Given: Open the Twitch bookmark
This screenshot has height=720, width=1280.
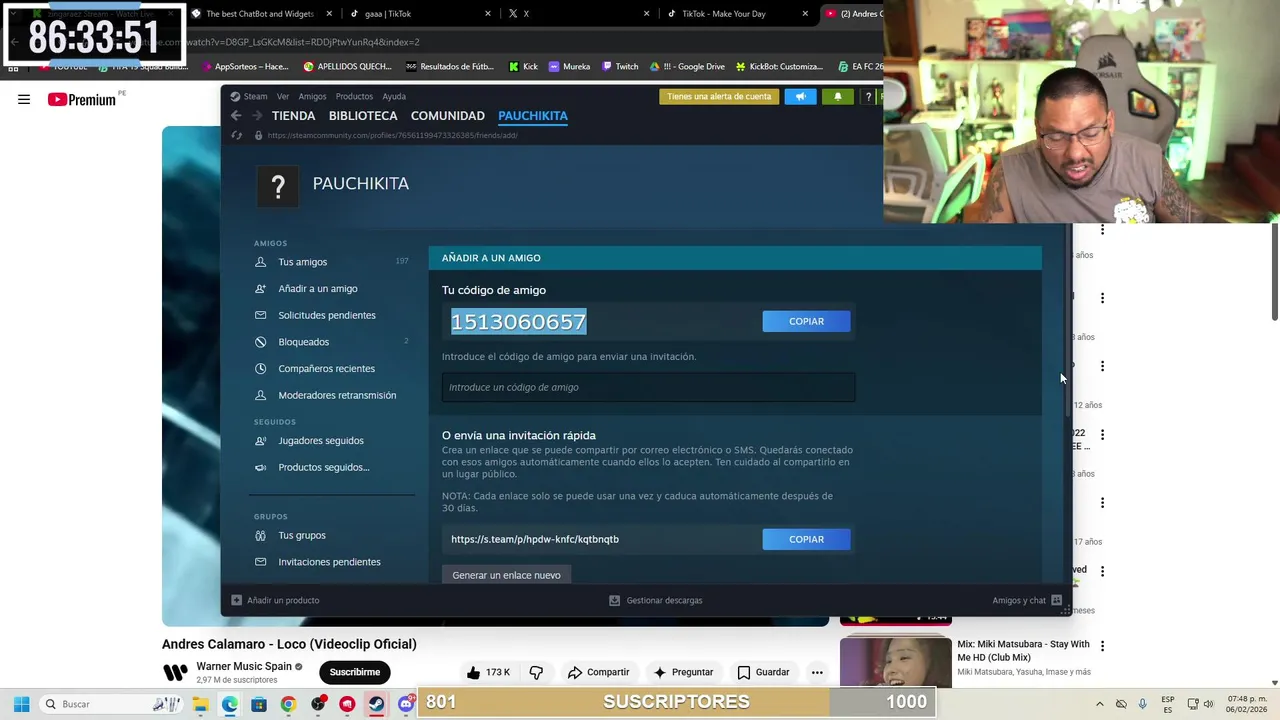Looking at the screenshot, I should coord(620,67).
